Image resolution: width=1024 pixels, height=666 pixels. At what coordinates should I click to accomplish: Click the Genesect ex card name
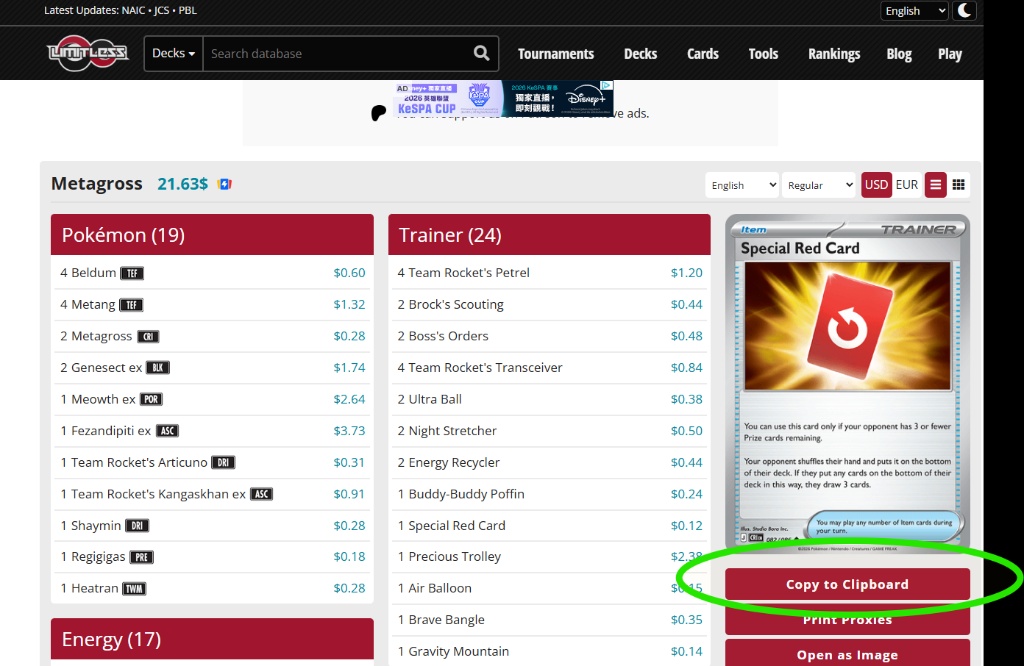tap(106, 368)
